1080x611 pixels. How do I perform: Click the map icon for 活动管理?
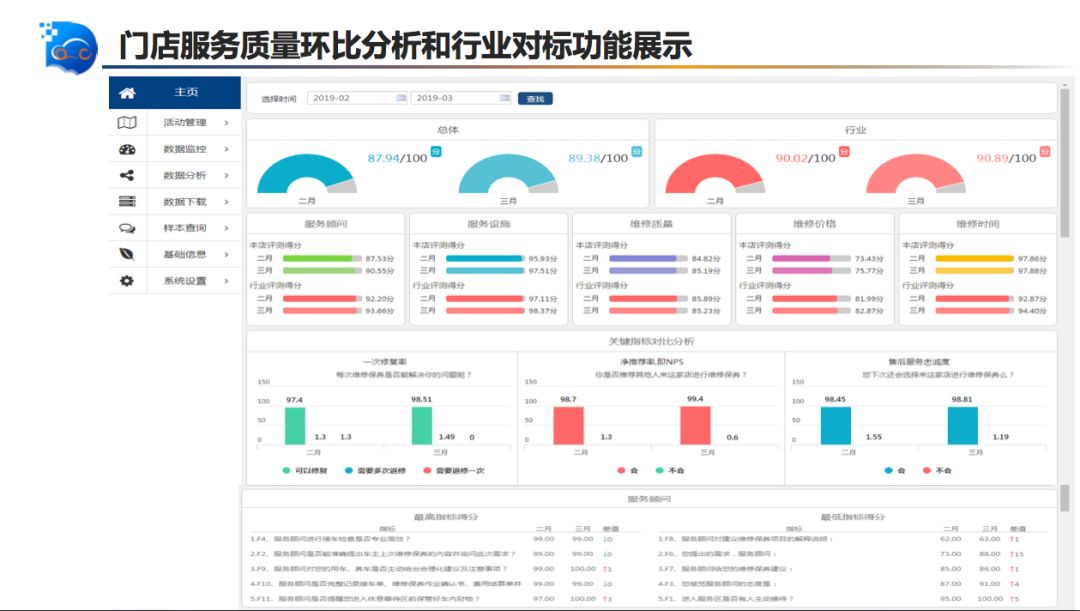pyautogui.click(x=127, y=123)
